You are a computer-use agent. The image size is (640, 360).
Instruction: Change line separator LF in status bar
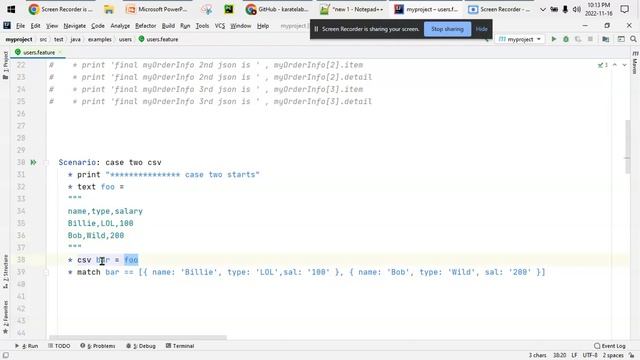574,355
